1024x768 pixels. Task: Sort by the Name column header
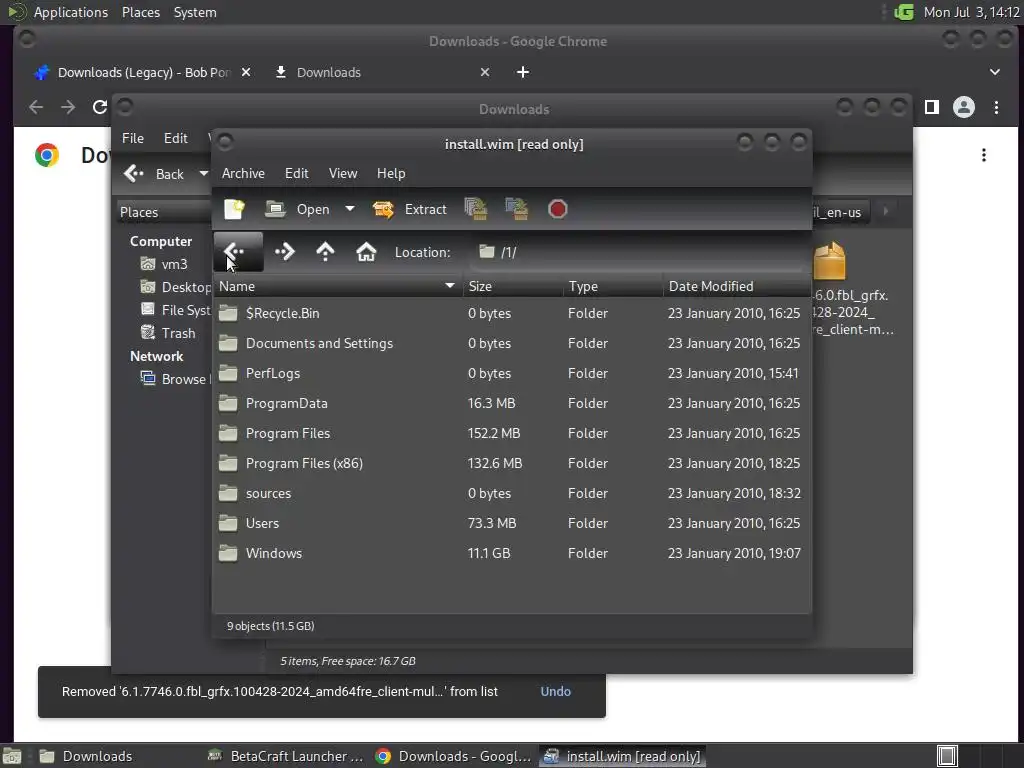pyautogui.click(x=338, y=286)
